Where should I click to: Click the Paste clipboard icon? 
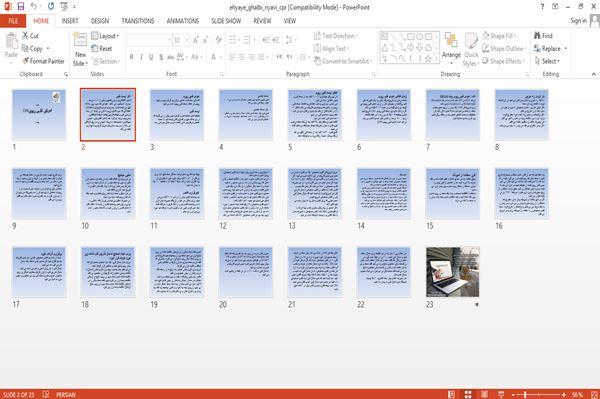click(11, 41)
